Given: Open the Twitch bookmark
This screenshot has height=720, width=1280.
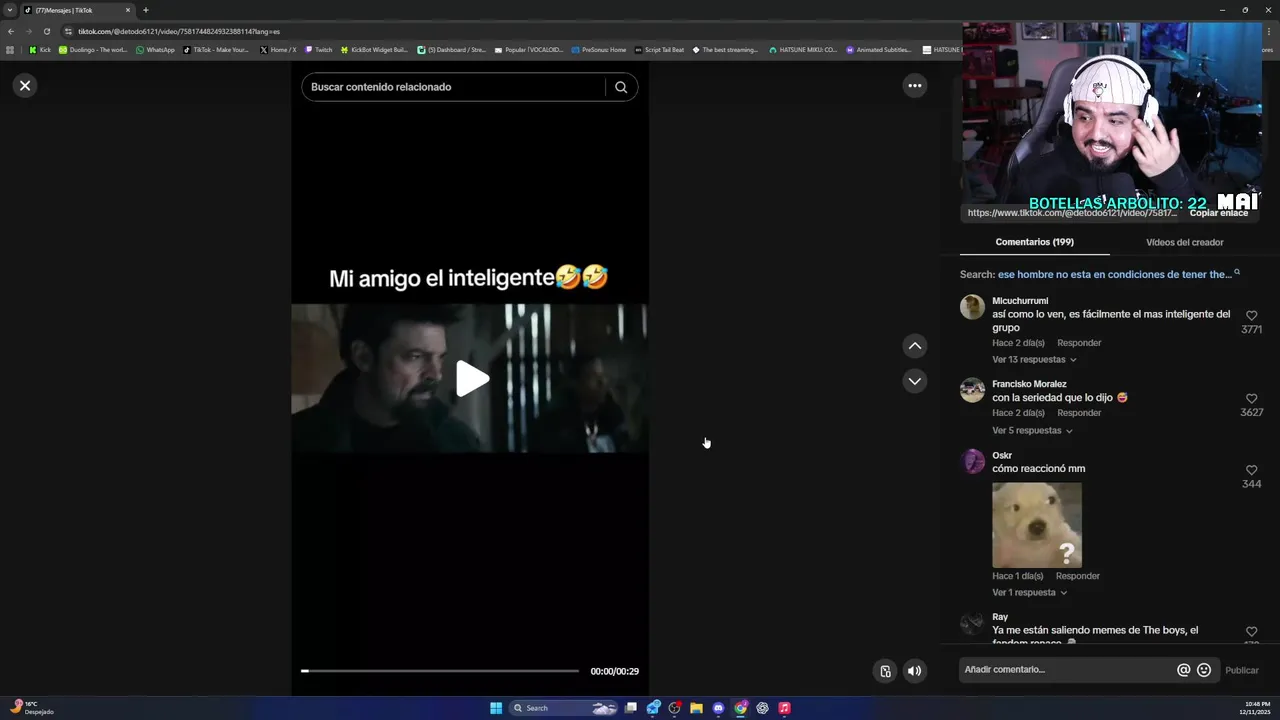Looking at the screenshot, I should (x=318, y=50).
